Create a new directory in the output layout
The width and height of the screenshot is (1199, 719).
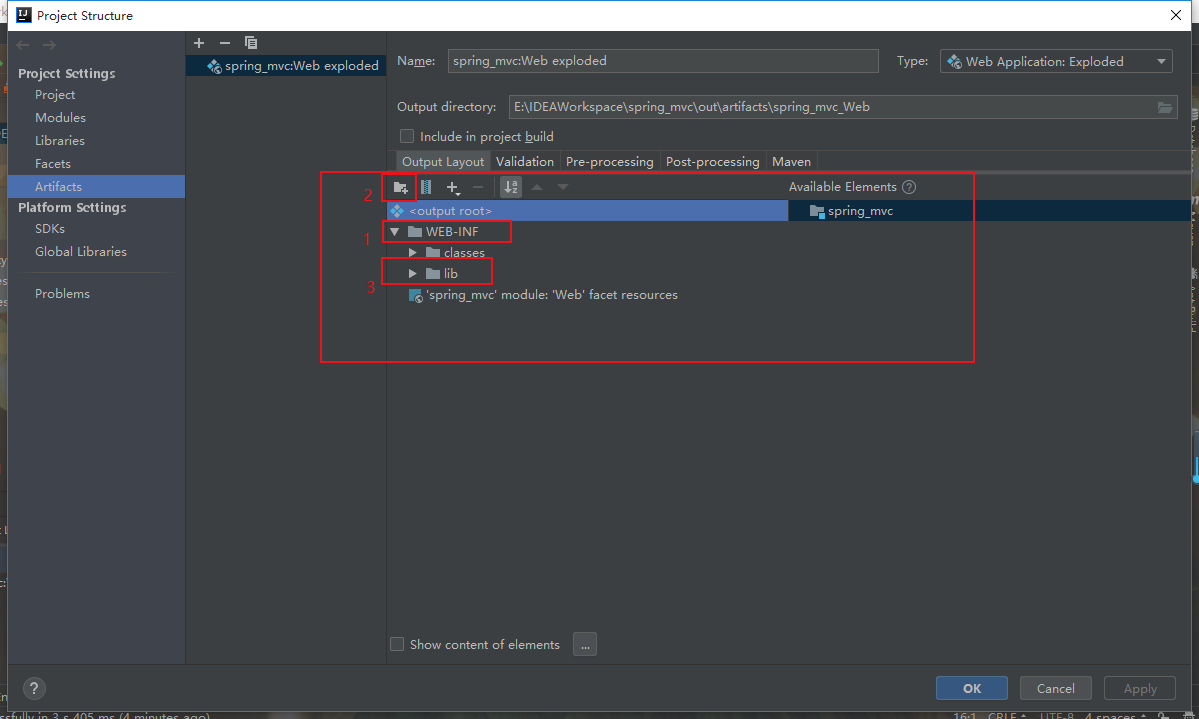pos(401,187)
